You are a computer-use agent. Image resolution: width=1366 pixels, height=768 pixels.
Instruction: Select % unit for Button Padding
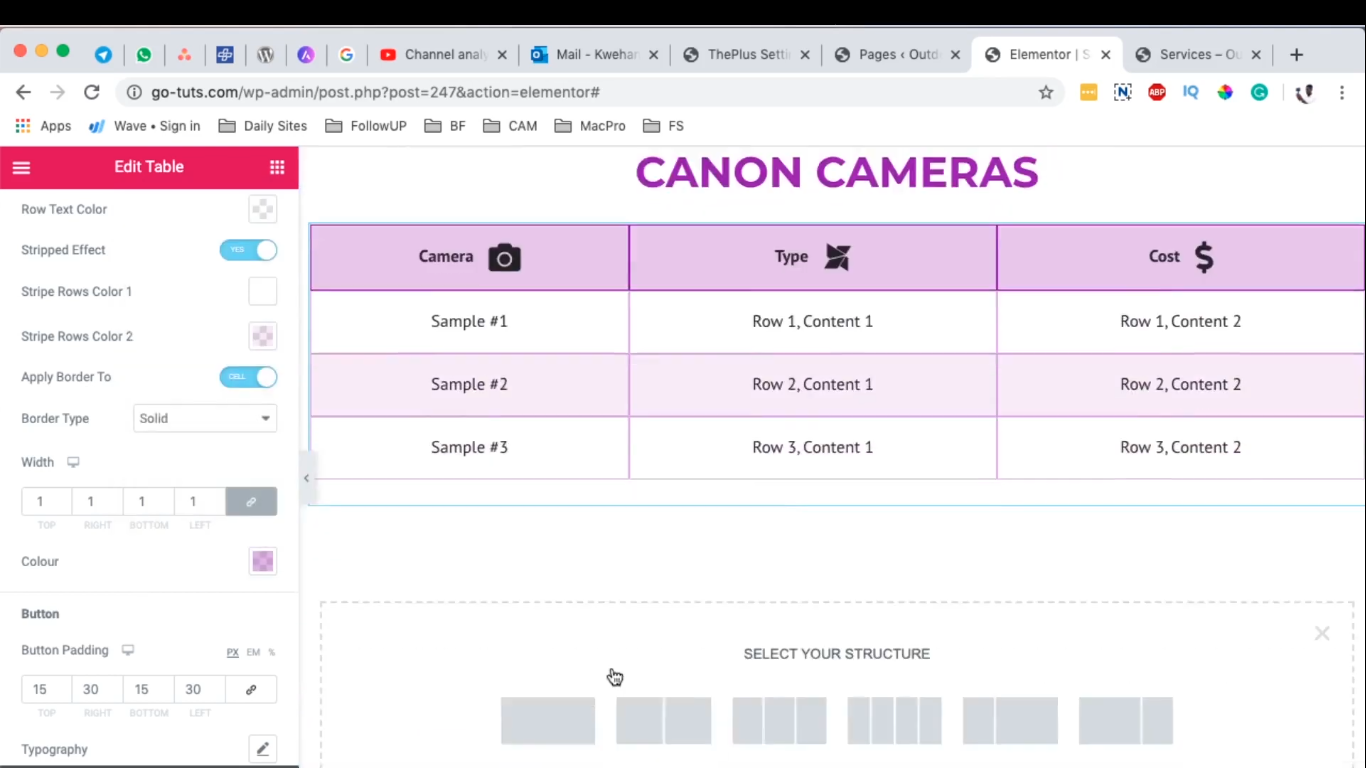click(271, 652)
